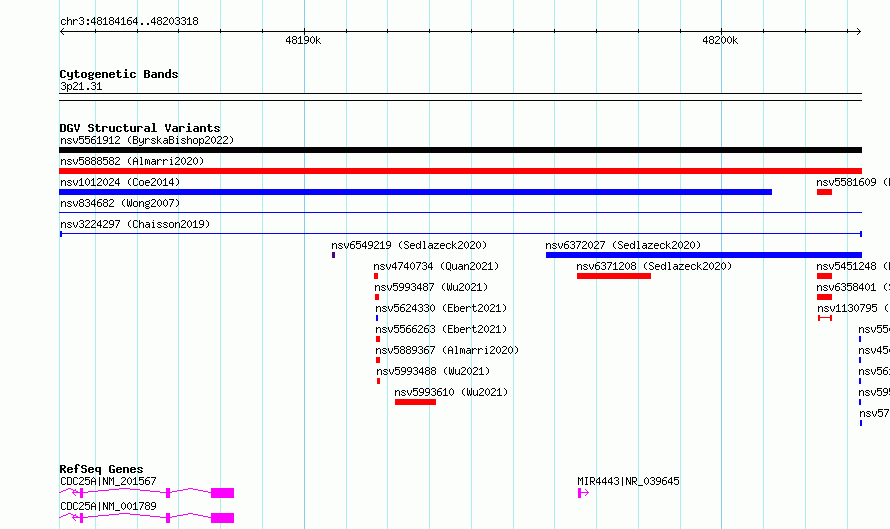Open the CDC25A|NM_201567 transcript label
Viewport: 890px width, 529px height.
[108, 481]
